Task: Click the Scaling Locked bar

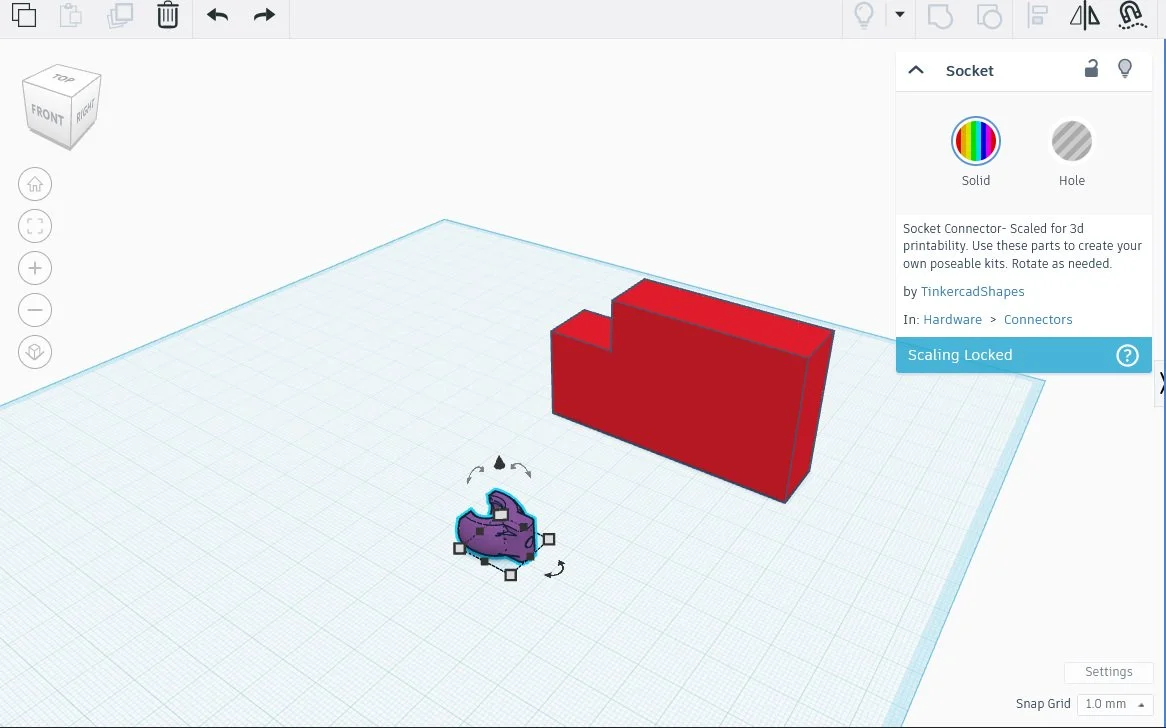Action: click(x=1023, y=355)
